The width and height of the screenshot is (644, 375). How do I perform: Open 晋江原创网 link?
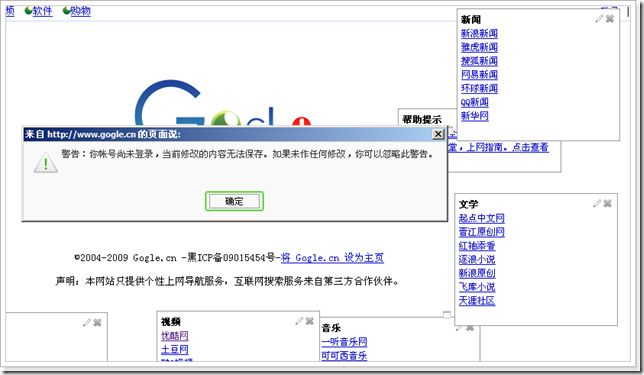(482, 232)
